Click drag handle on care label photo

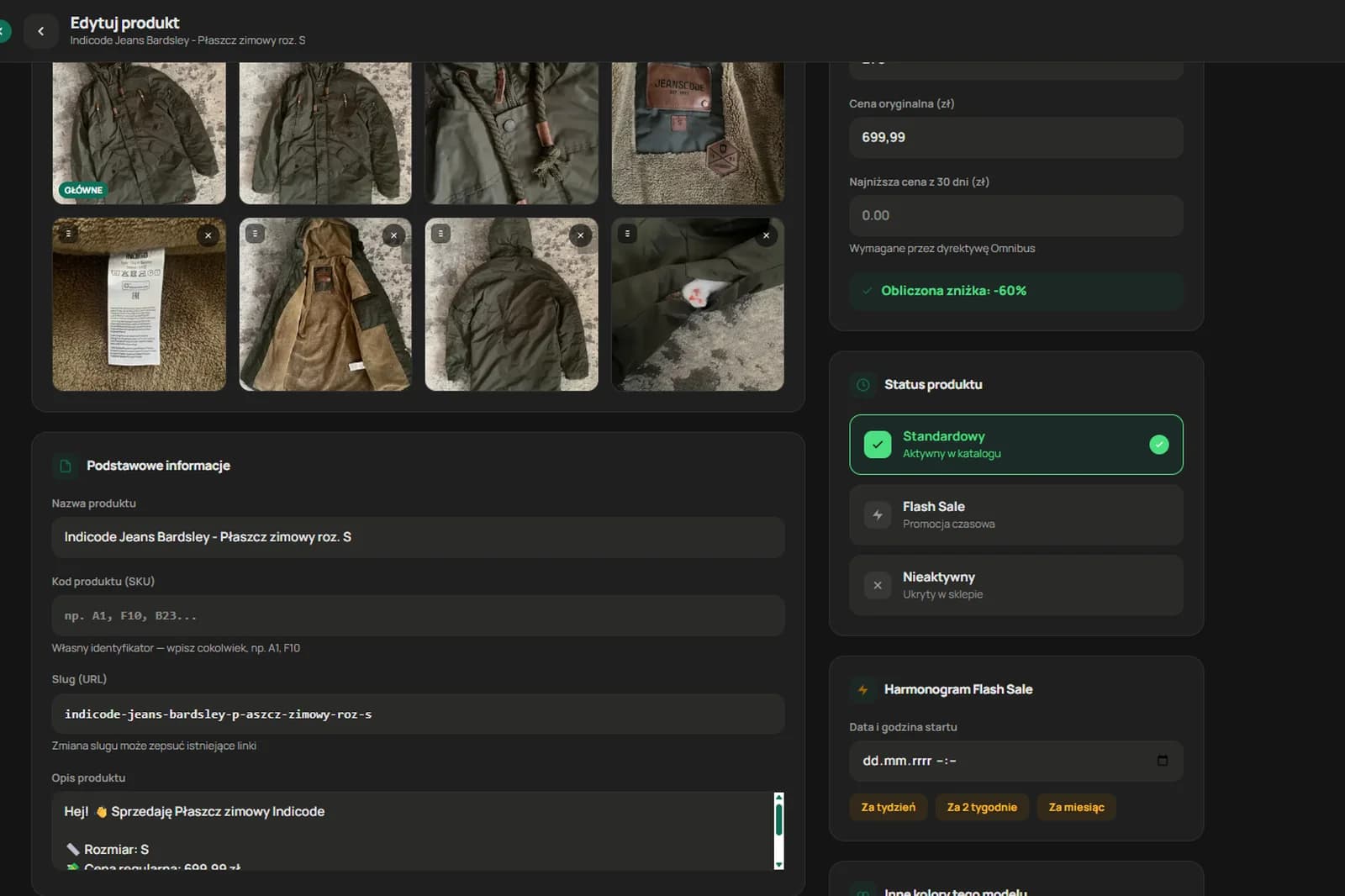tap(69, 234)
